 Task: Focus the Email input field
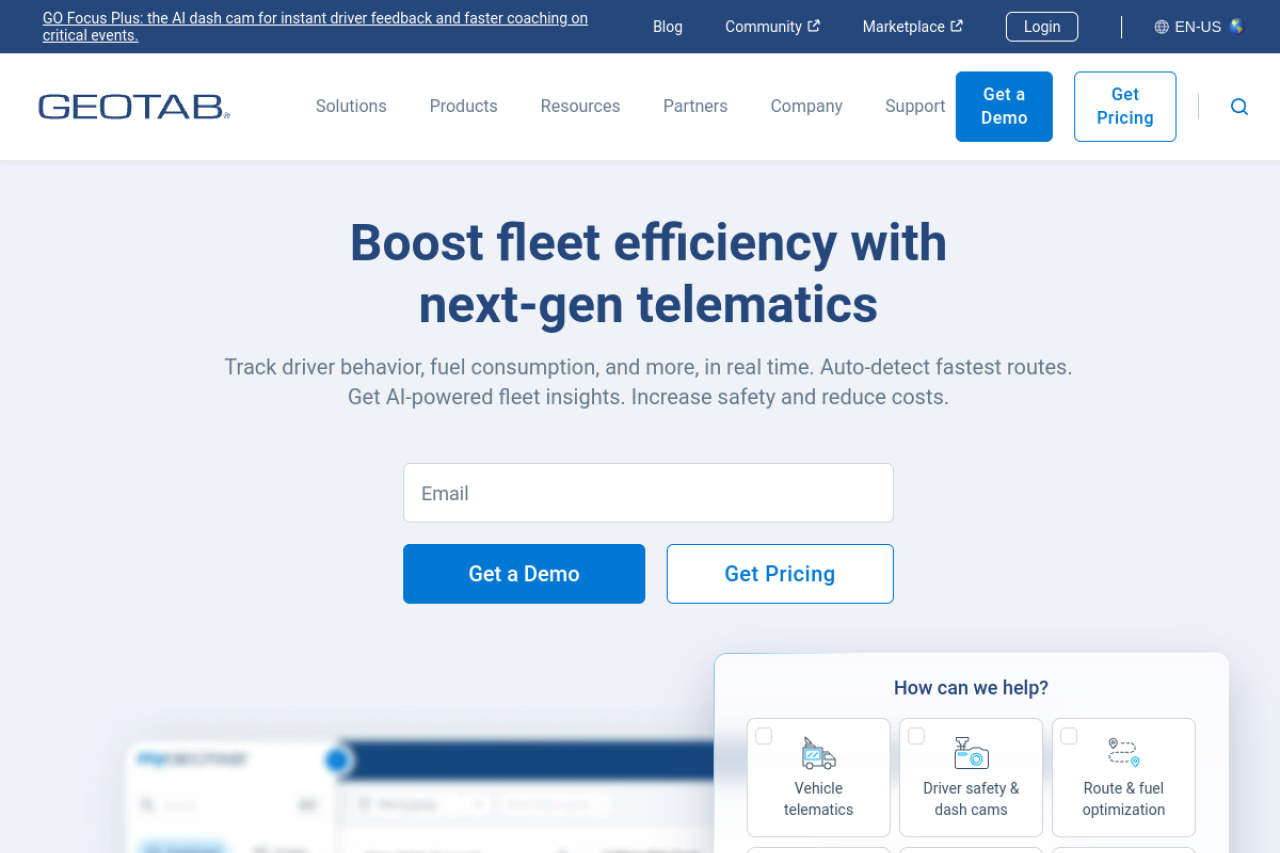tap(648, 493)
